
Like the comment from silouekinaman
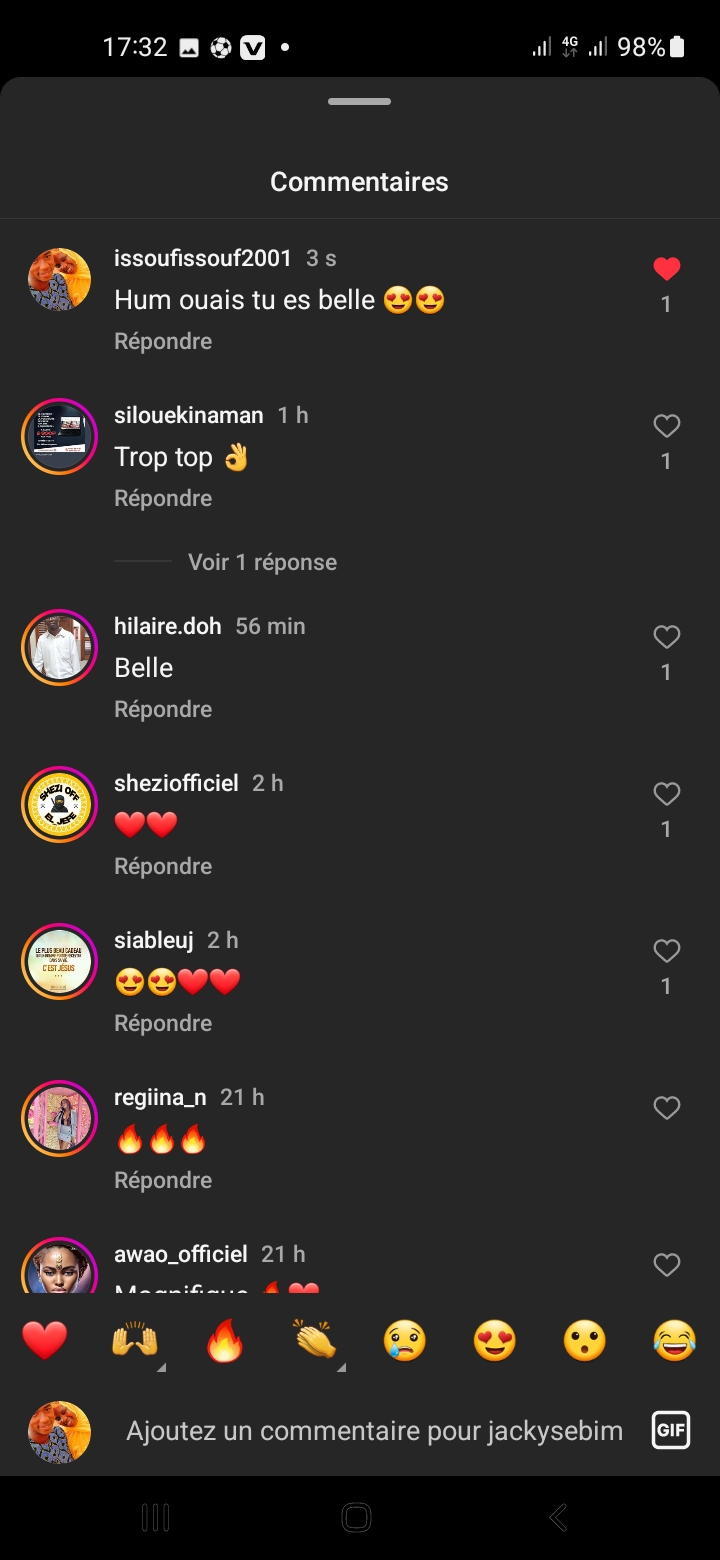(x=667, y=427)
